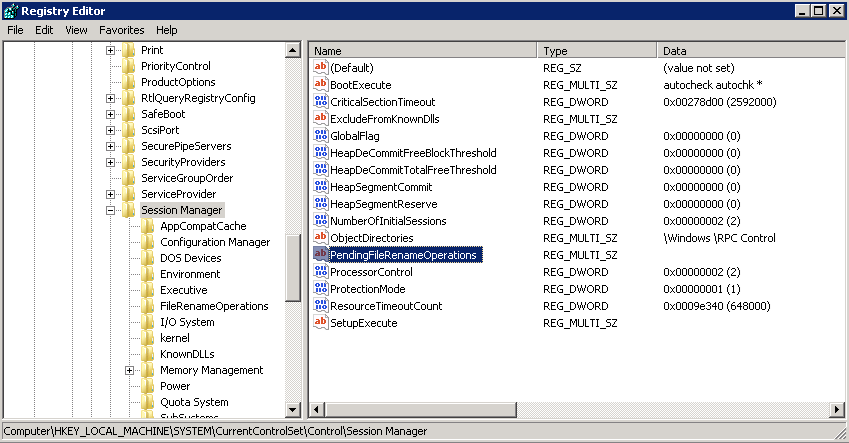Click the FileRenameOperations folder icon
Image resolution: width=849 pixels, height=443 pixels.
point(148,306)
